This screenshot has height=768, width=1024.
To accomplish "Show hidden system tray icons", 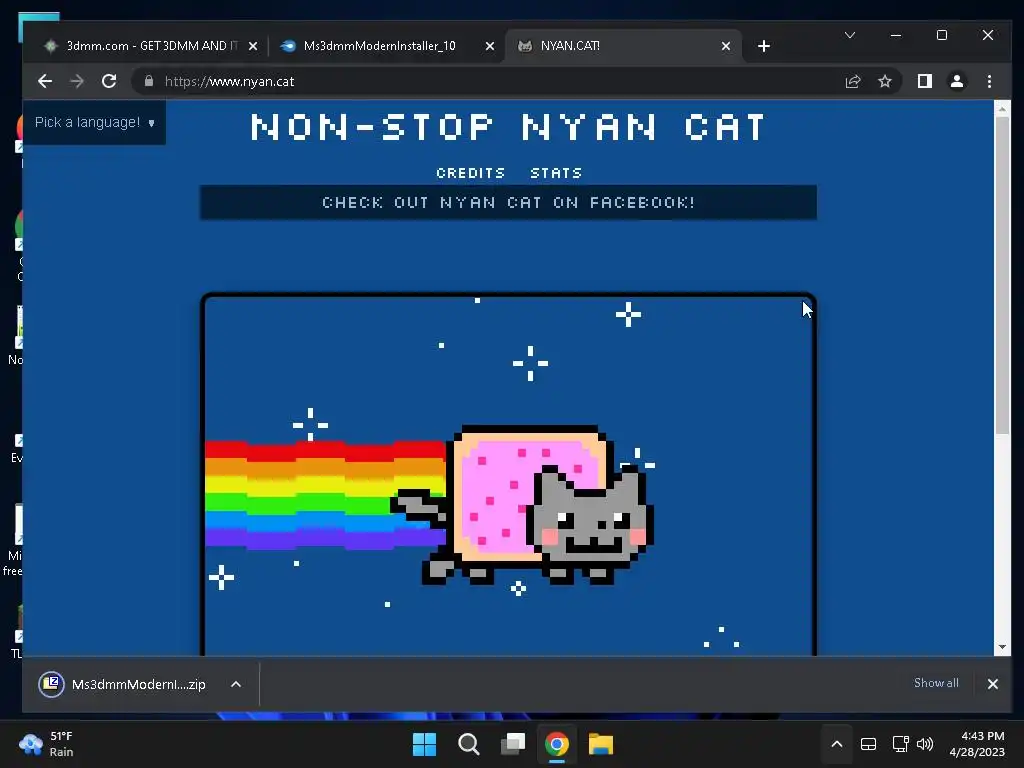I will coord(837,744).
